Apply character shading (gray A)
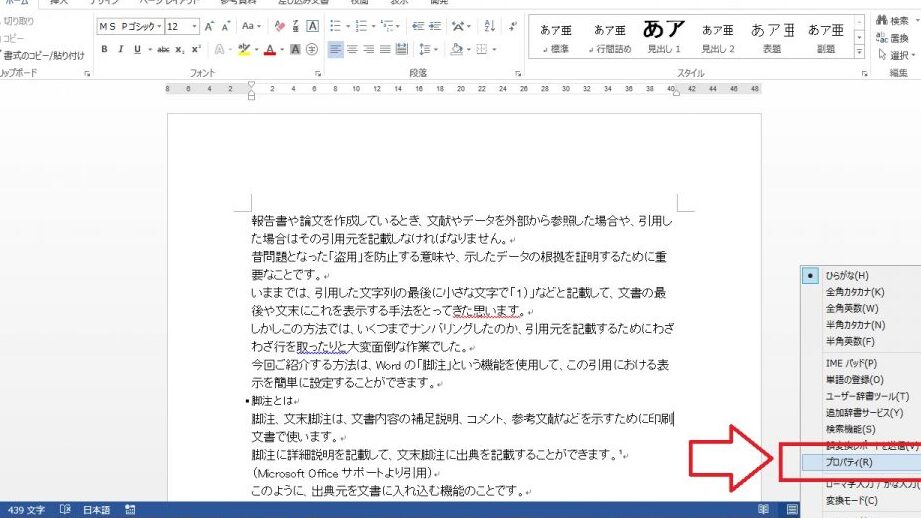 (x=295, y=49)
